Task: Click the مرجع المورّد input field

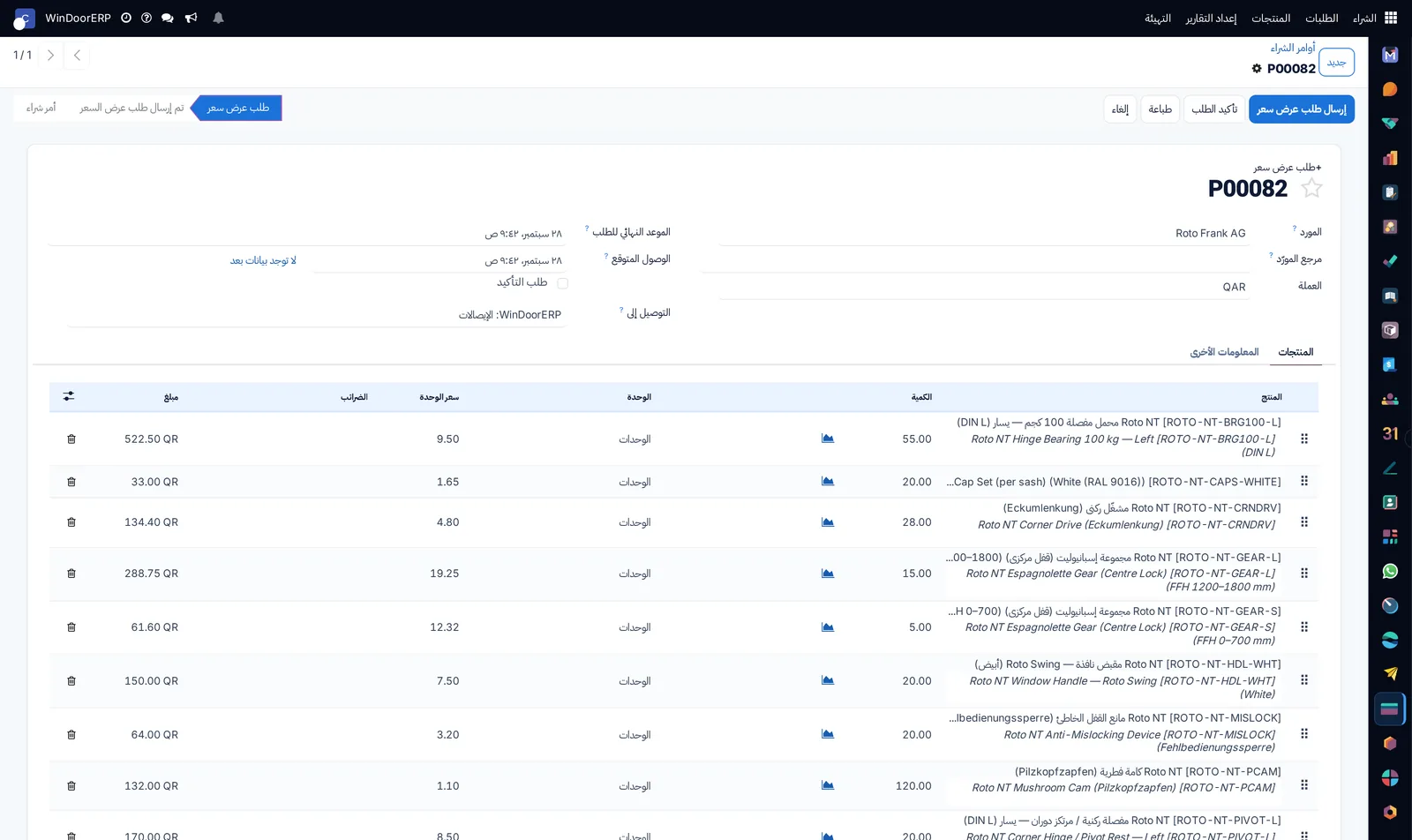Action: click(974, 259)
